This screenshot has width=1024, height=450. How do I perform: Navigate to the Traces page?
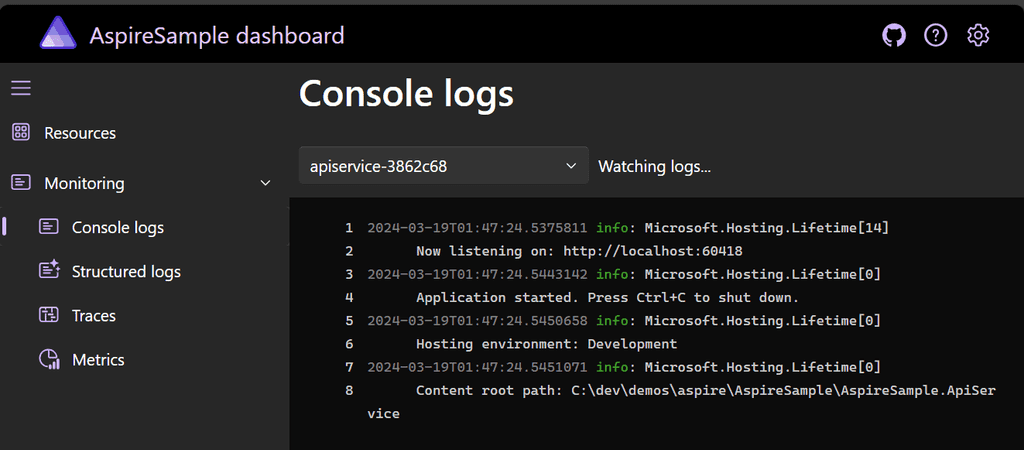pyautogui.click(x=94, y=316)
